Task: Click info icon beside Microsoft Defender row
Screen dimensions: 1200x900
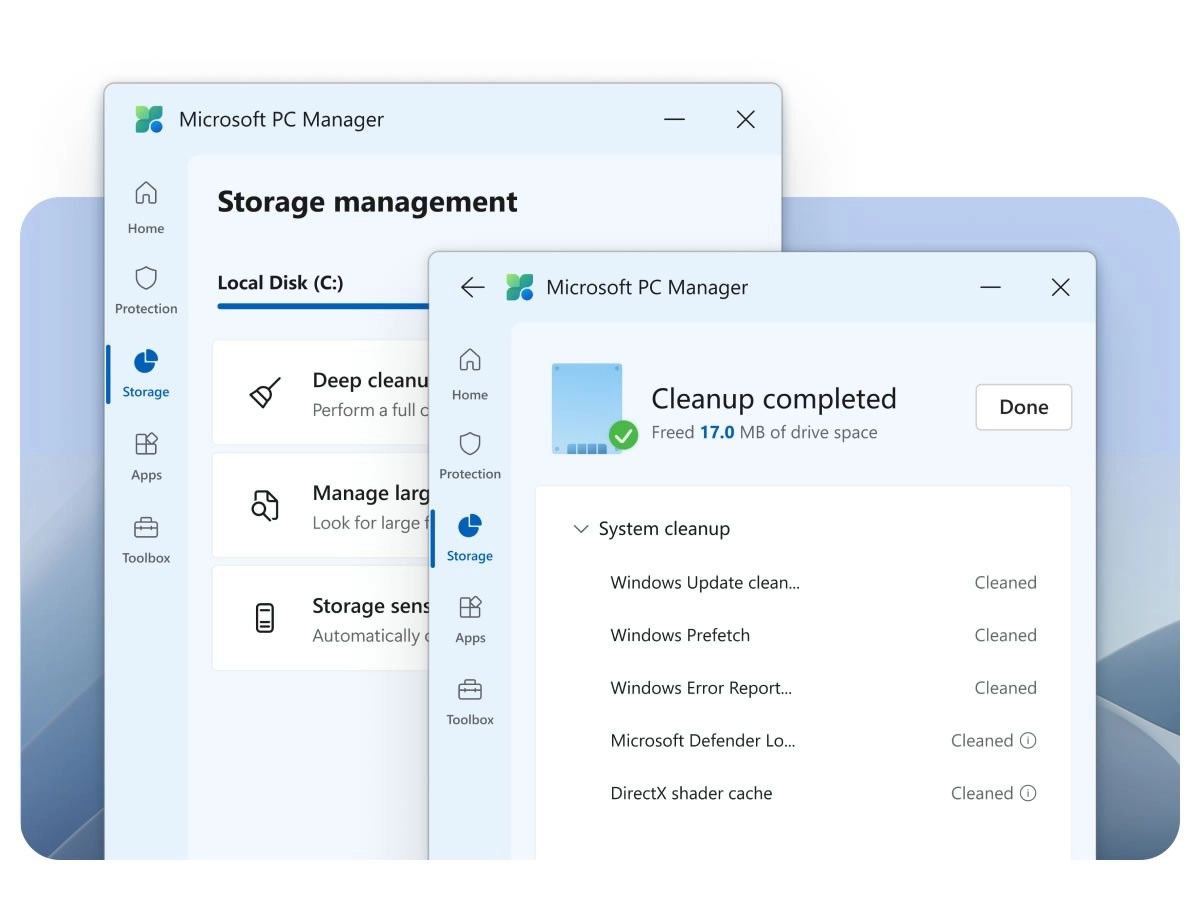Action: (1028, 741)
